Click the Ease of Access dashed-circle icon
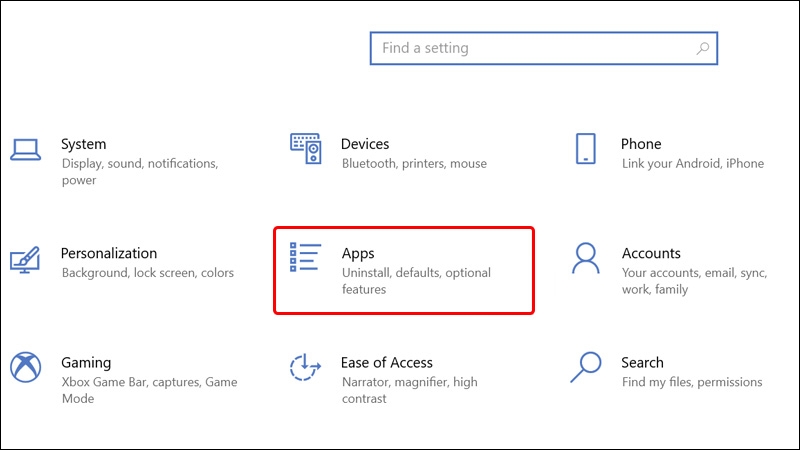Image resolution: width=800 pixels, height=450 pixels. click(305, 367)
